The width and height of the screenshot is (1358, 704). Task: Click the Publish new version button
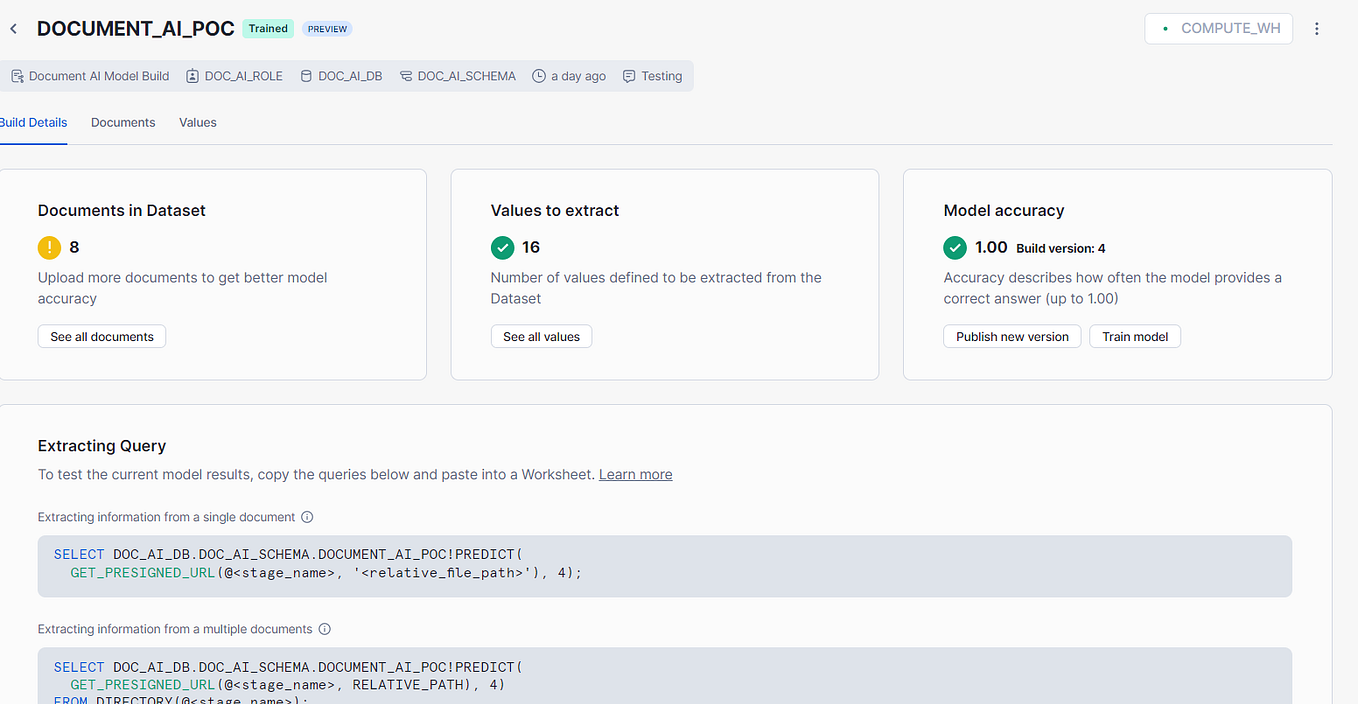point(1012,336)
